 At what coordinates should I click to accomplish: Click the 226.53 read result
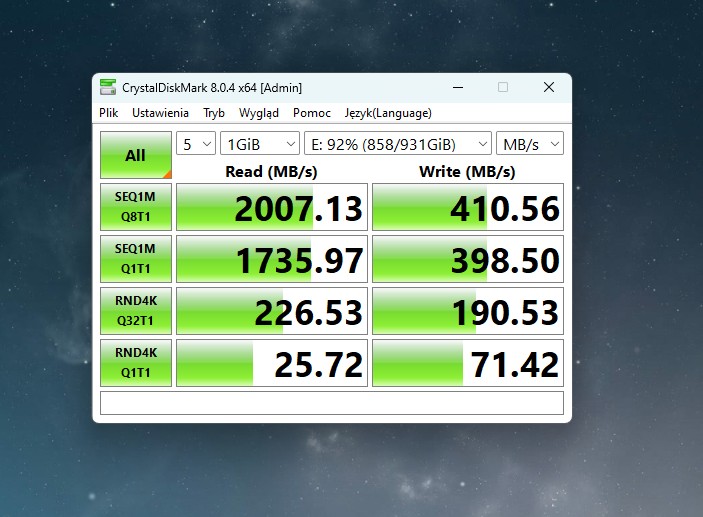[x=272, y=311]
